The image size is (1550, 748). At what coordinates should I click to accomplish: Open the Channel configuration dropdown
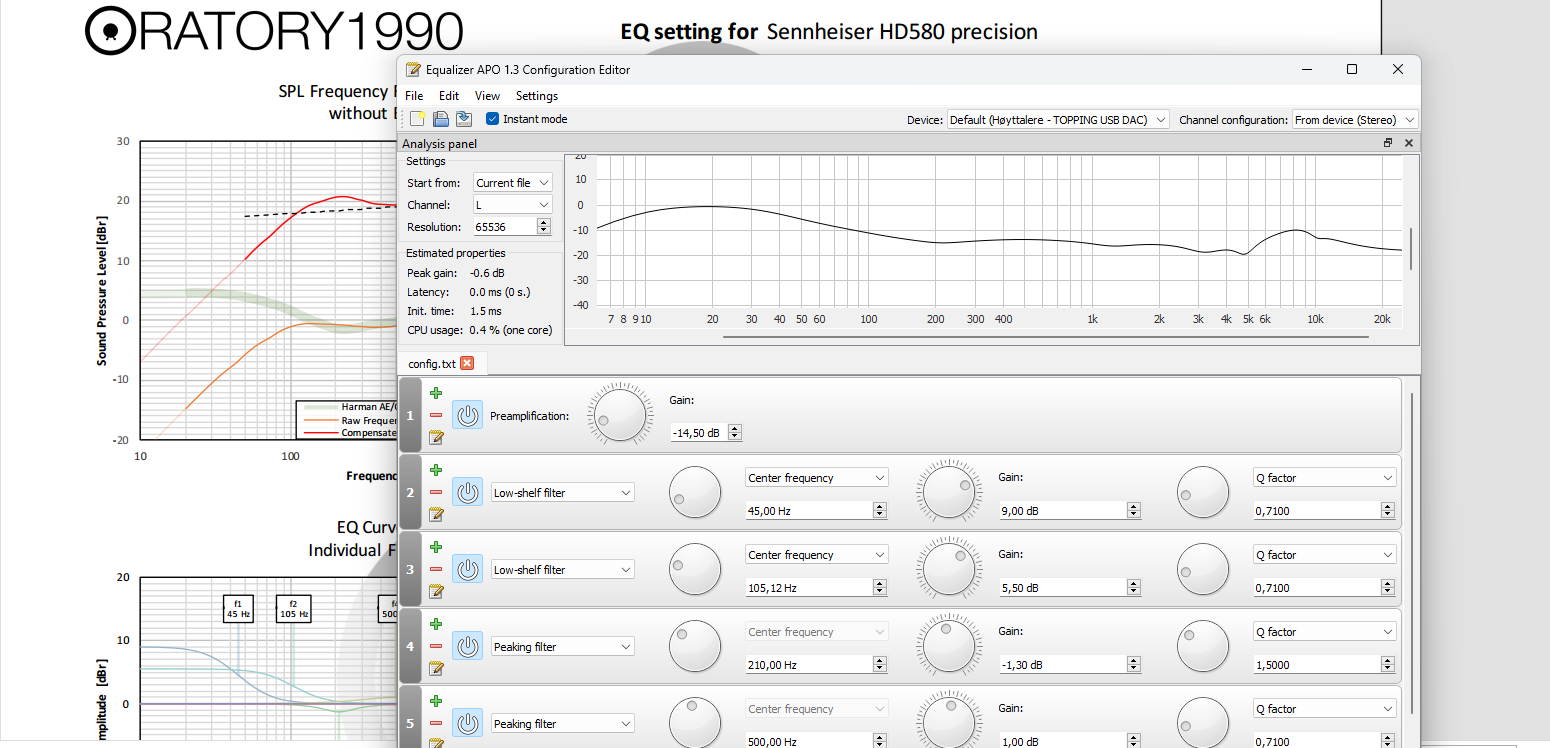(1355, 120)
